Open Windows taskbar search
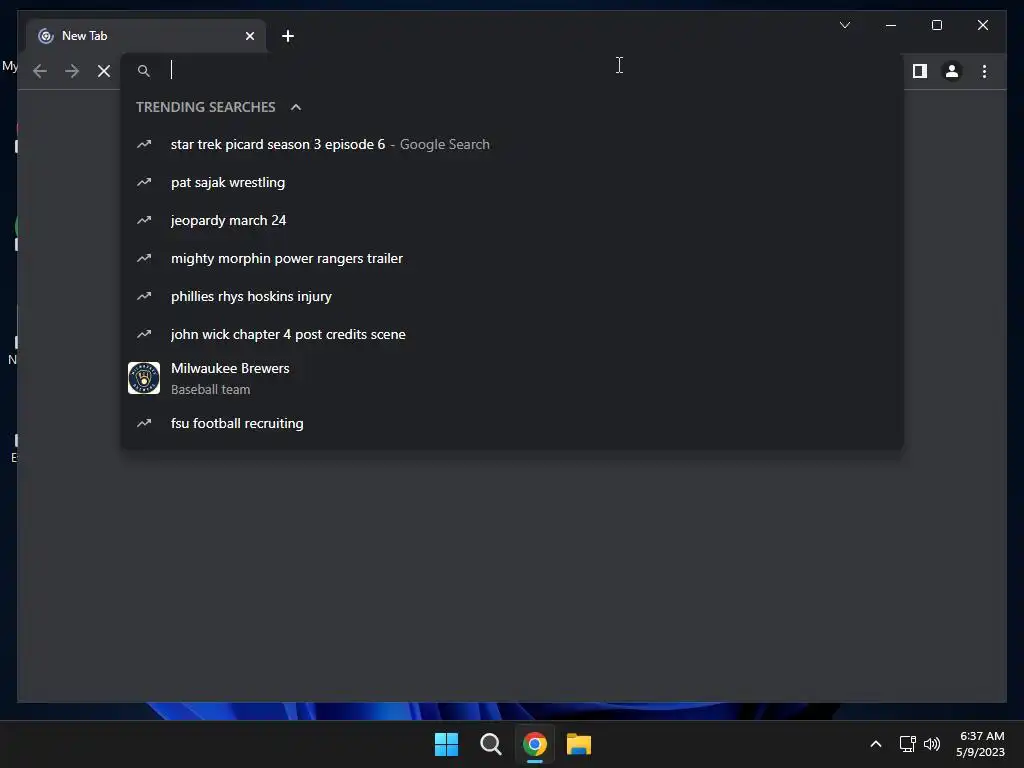The width and height of the screenshot is (1024, 768). [x=490, y=744]
